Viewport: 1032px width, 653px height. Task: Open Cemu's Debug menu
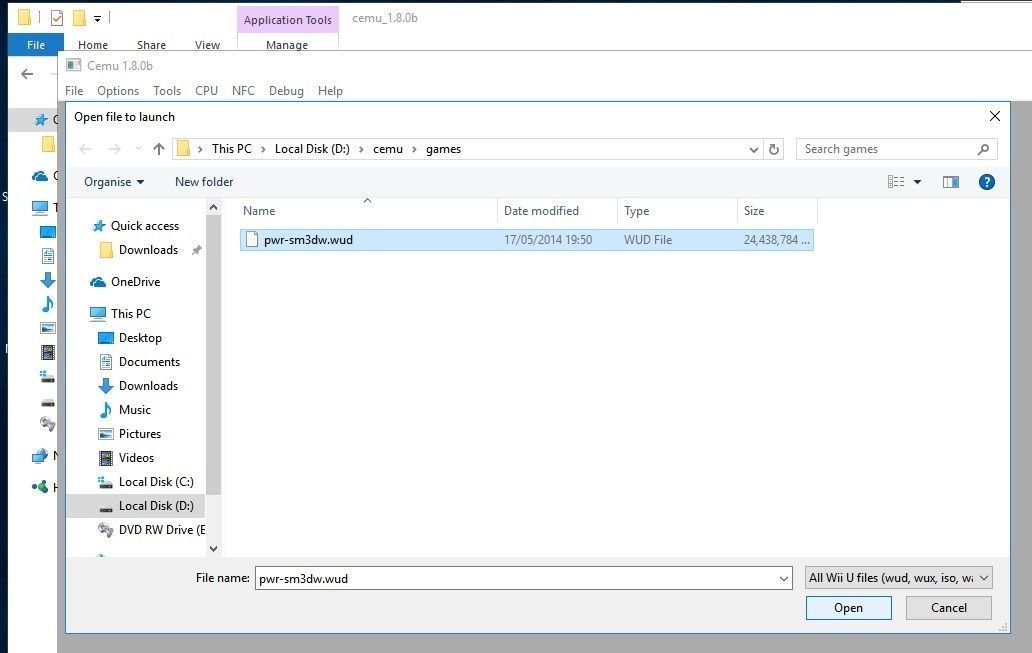[286, 91]
